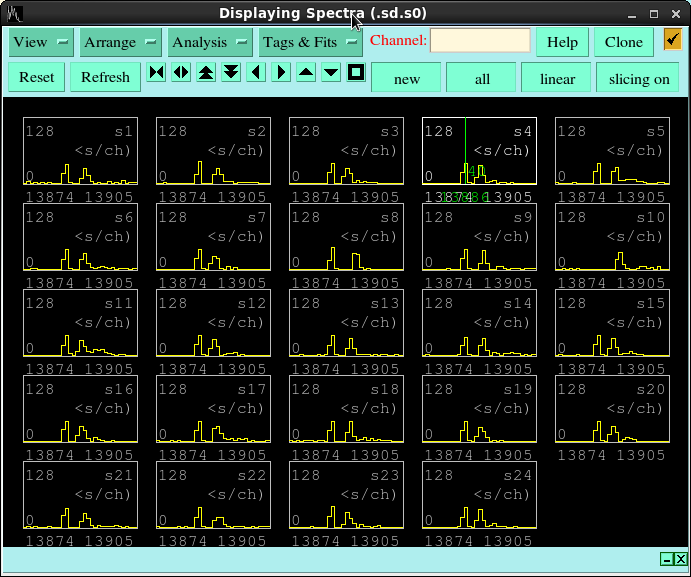Click the red 'Channel:' label
The width and height of the screenshot is (691, 577).
(398, 40)
